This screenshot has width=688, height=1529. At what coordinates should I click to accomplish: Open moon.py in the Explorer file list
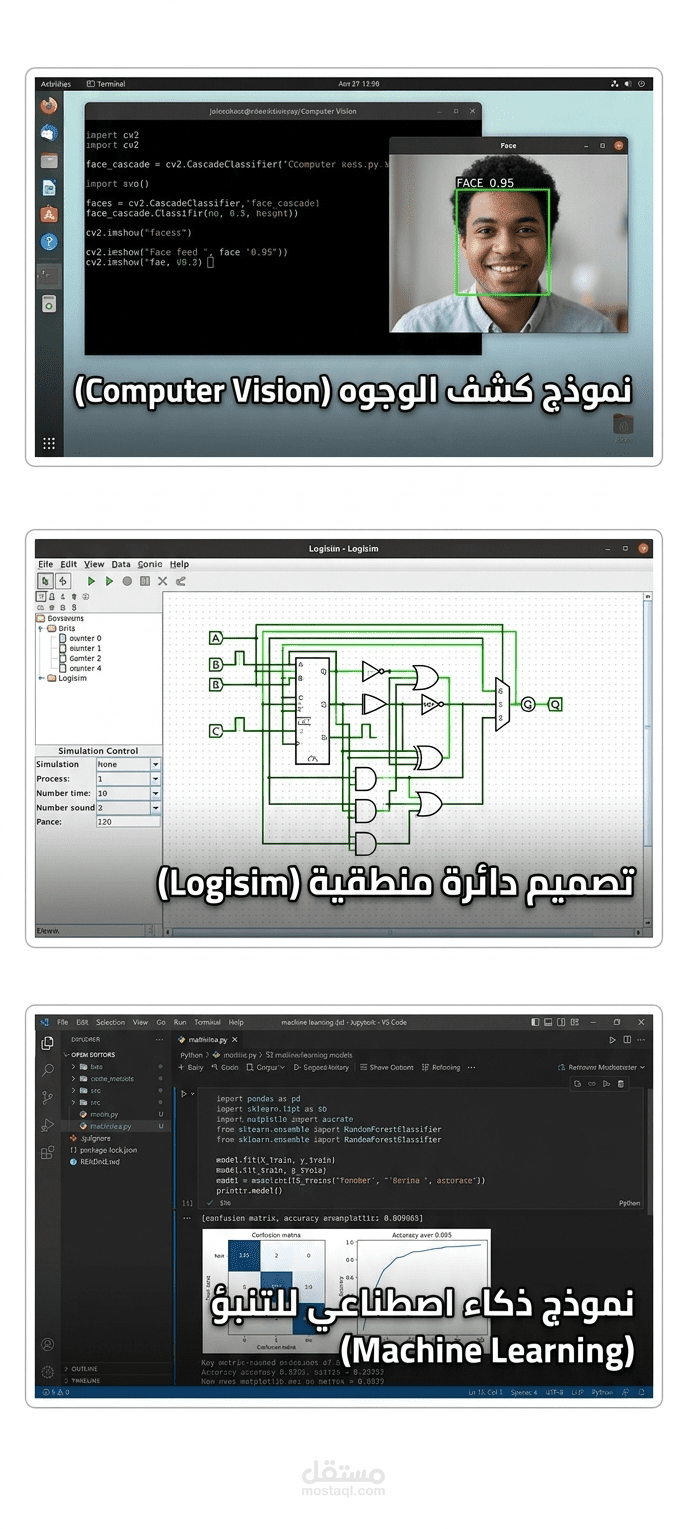[x=104, y=1114]
